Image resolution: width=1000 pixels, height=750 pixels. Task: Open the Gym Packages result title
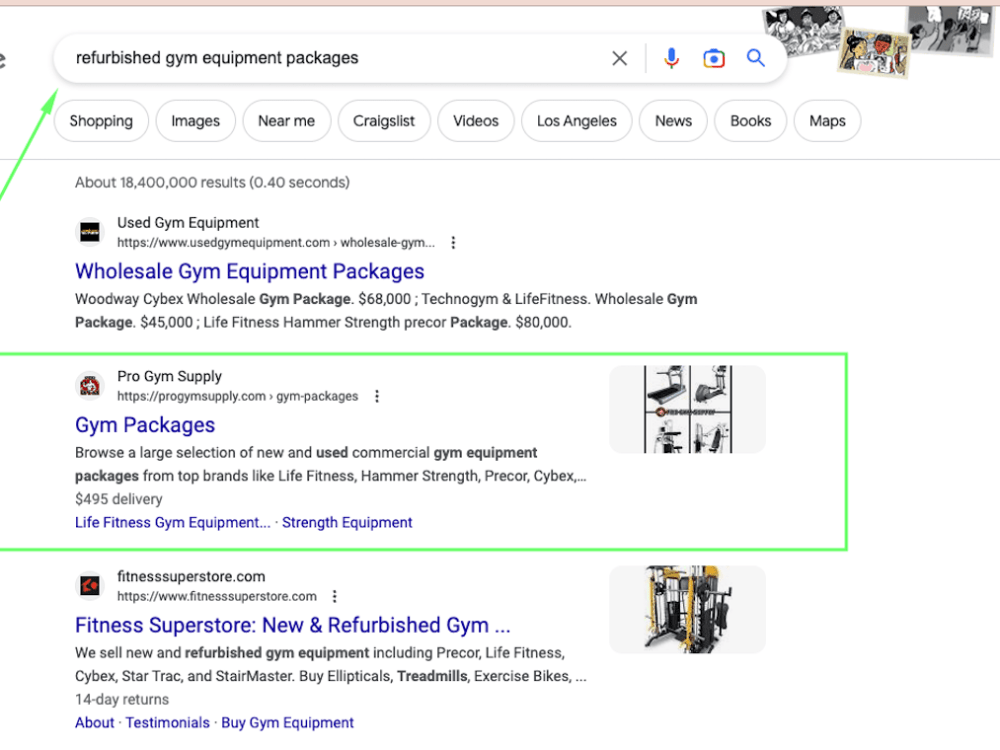coord(145,425)
